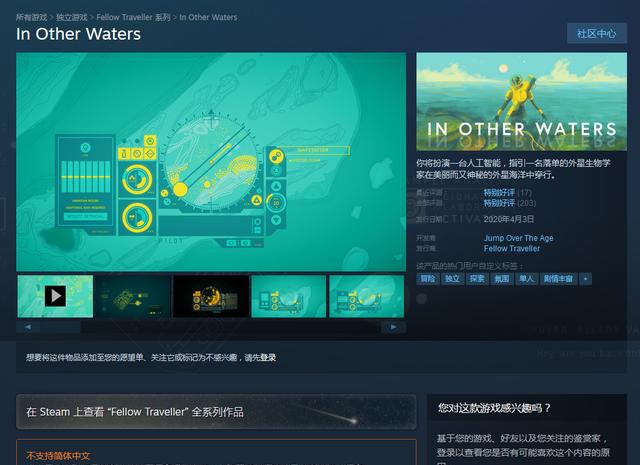Open developer Jump Over The Age link
The height and width of the screenshot is (465, 640).
pos(519,238)
